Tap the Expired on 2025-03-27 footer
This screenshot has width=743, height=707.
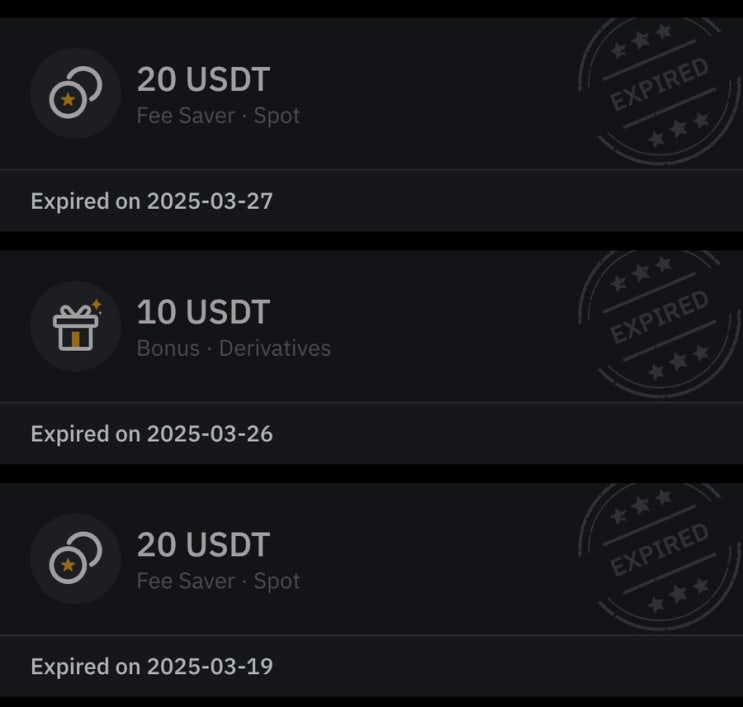(x=152, y=201)
